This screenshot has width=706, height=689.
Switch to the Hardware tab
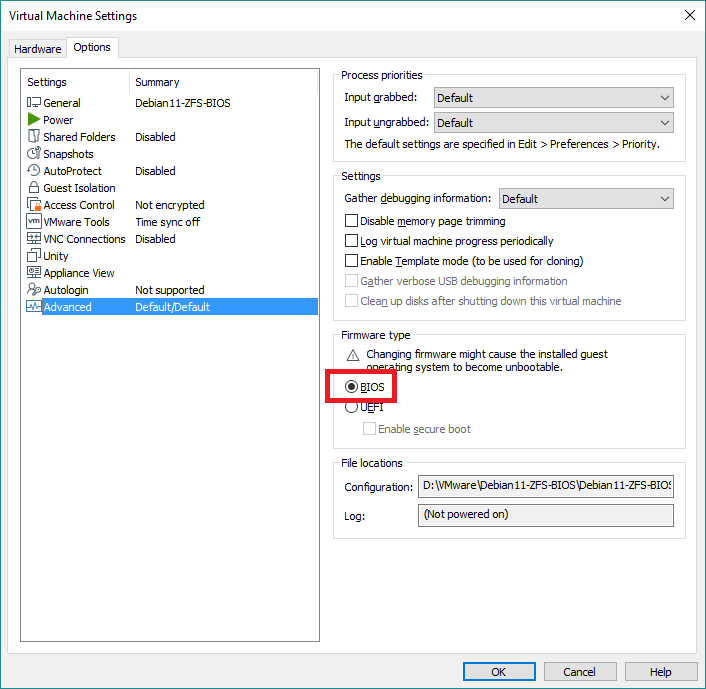click(37, 49)
